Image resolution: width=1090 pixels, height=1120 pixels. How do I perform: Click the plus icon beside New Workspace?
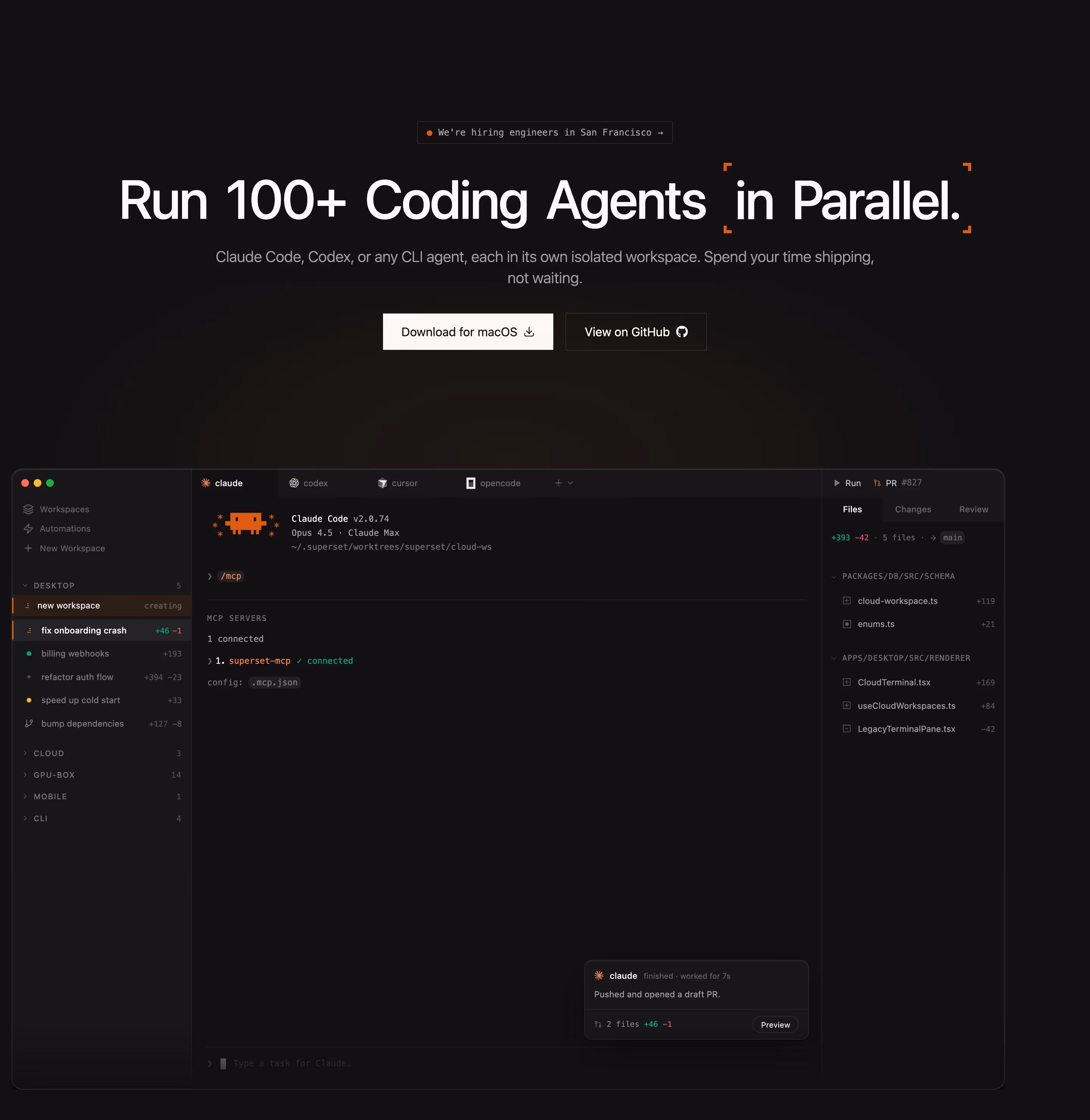click(28, 548)
